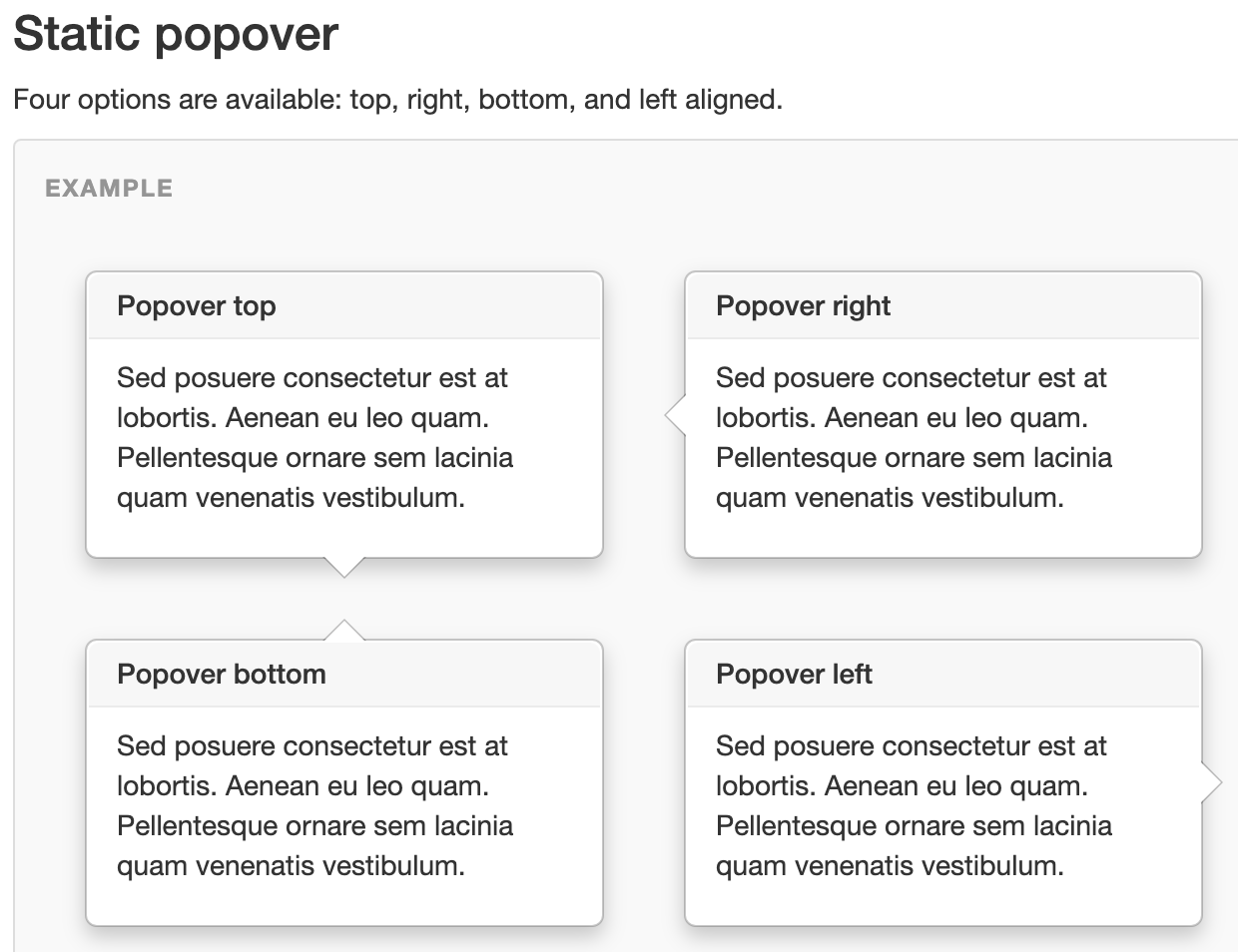This screenshot has height=952, width=1238.
Task: Click the gray header strip of Popover left
Action: tap(1048, 674)
